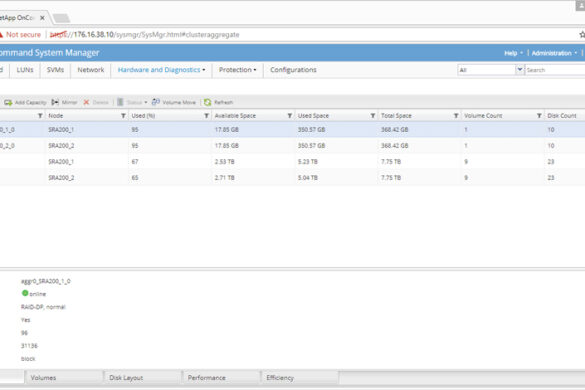Image resolution: width=585 pixels, height=390 pixels.
Task: Sort by the Available Space column header
Action: pos(235,116)
